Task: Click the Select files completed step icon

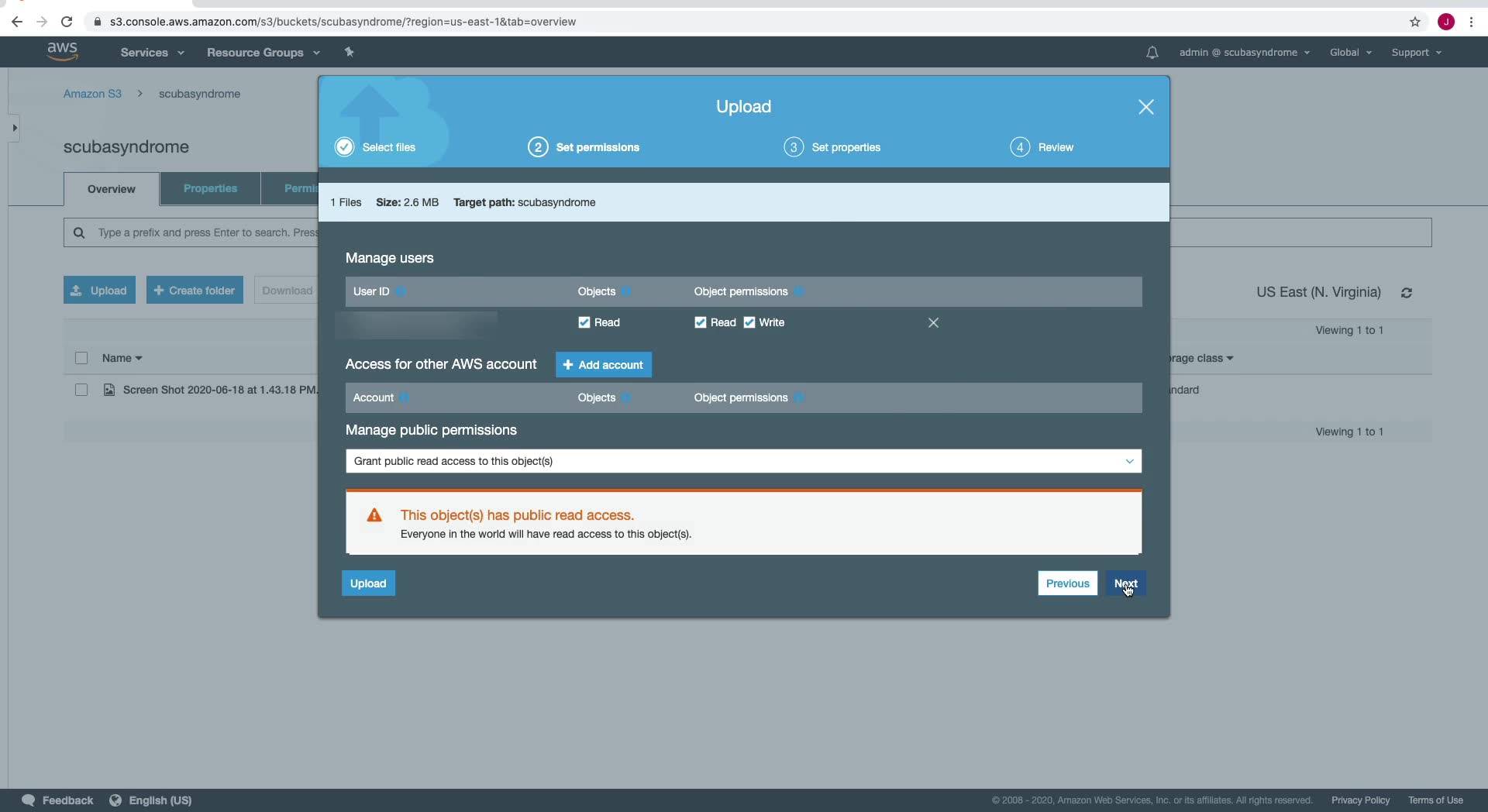Action: (x=344, y=147)
